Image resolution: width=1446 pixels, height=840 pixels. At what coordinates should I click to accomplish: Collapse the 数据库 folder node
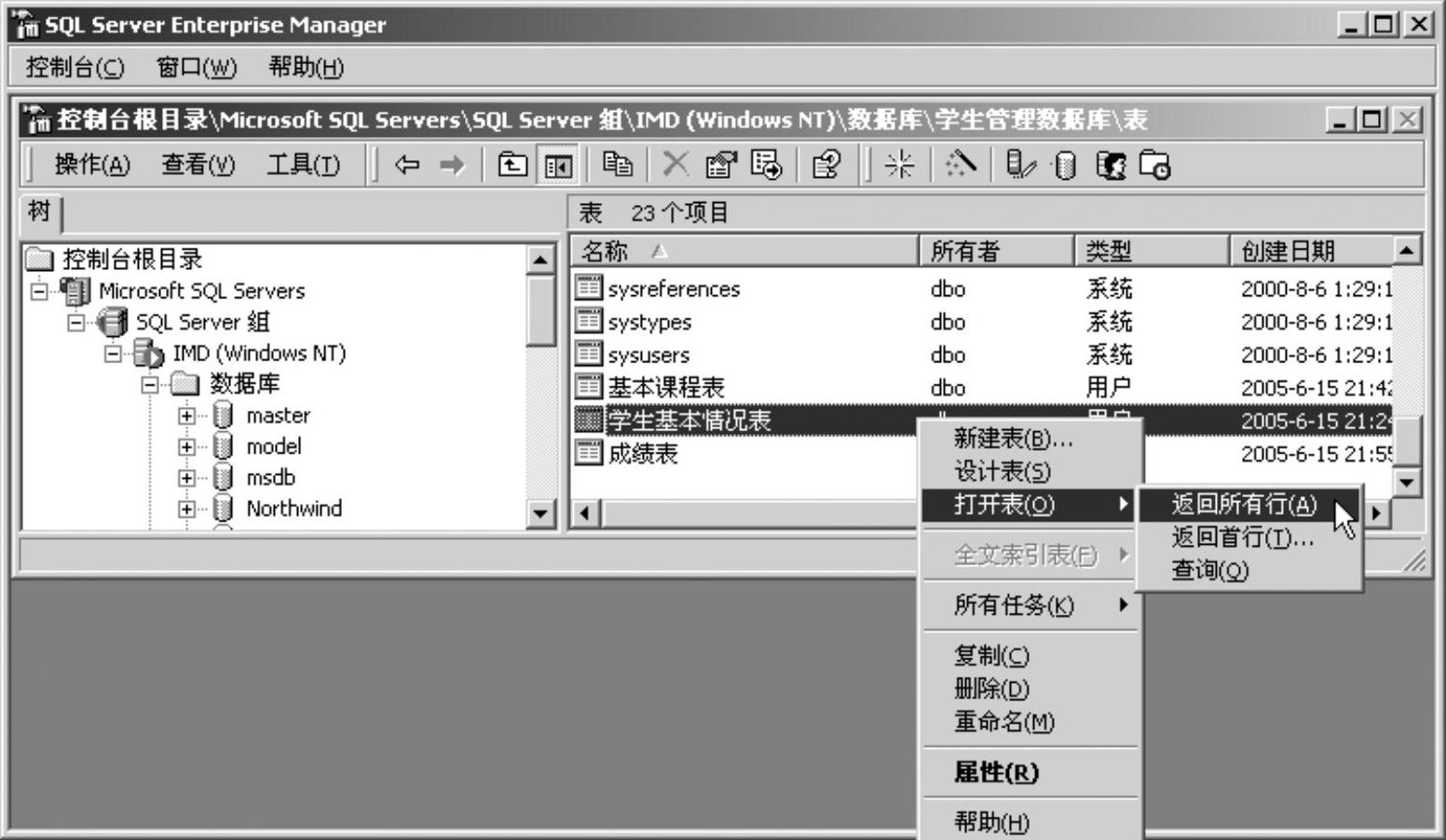[150, 385]
